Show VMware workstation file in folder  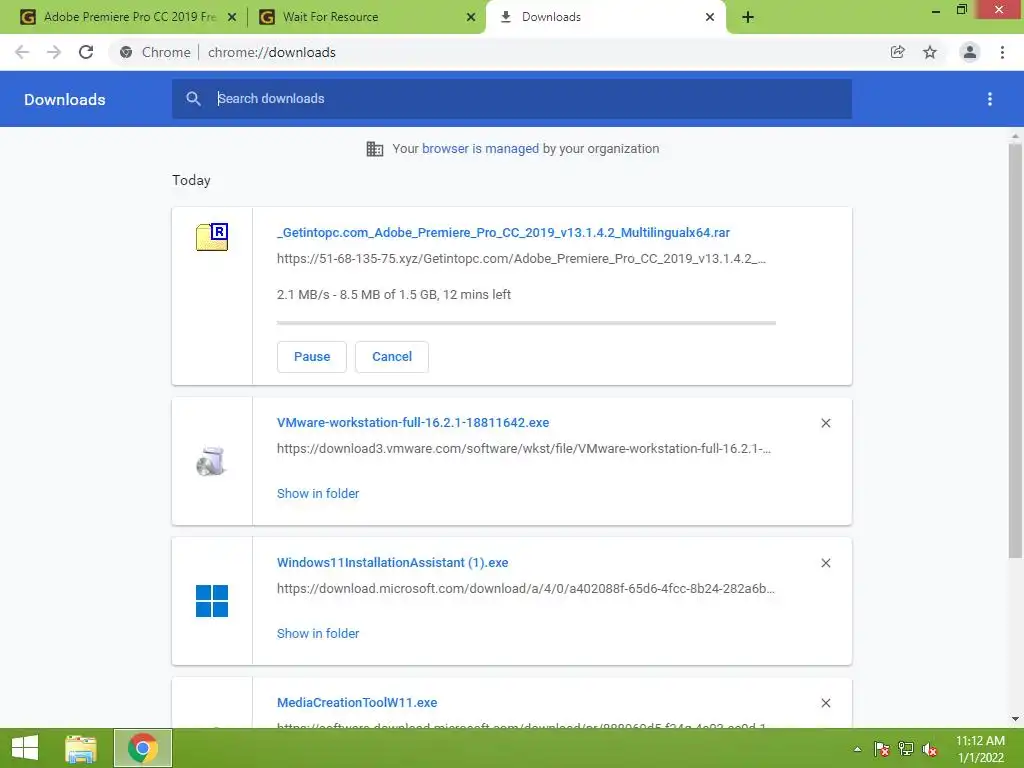[318, 494]
